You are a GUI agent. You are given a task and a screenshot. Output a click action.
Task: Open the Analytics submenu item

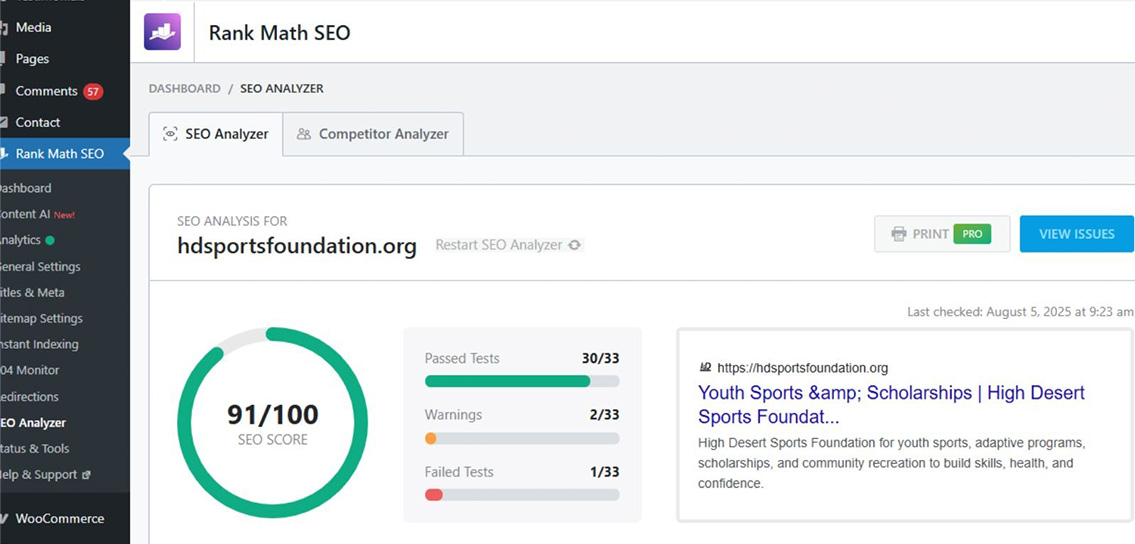22,240
